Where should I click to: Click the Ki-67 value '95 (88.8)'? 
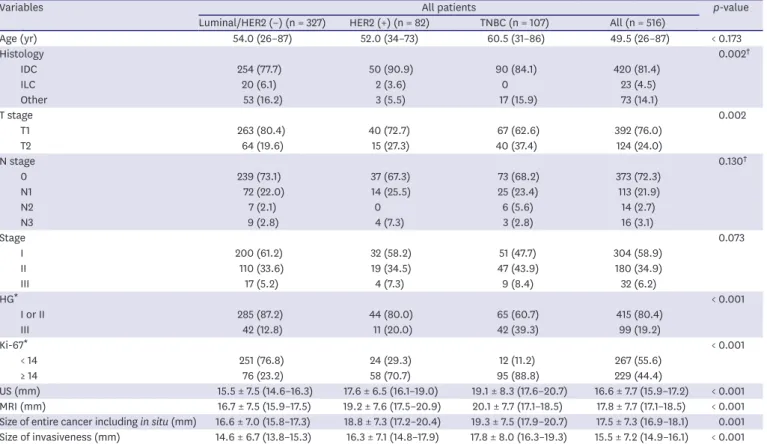pos(516,376)
